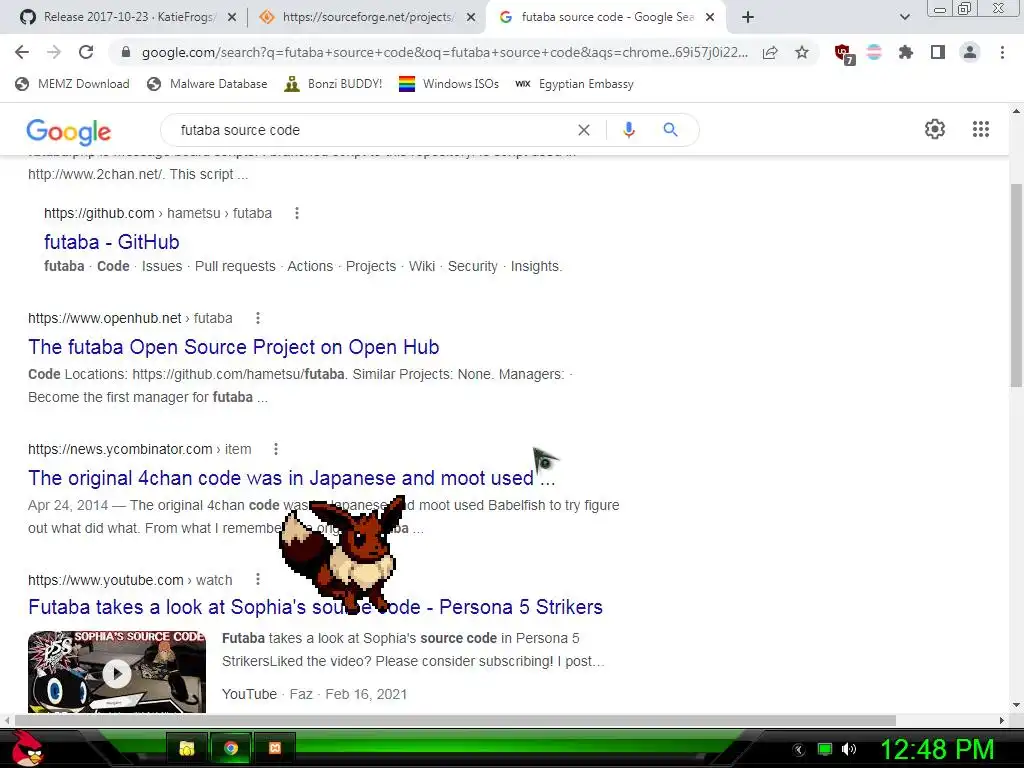1024x768 pixels.
Task: Expand the tab search chevron
Action: (904, 17)
